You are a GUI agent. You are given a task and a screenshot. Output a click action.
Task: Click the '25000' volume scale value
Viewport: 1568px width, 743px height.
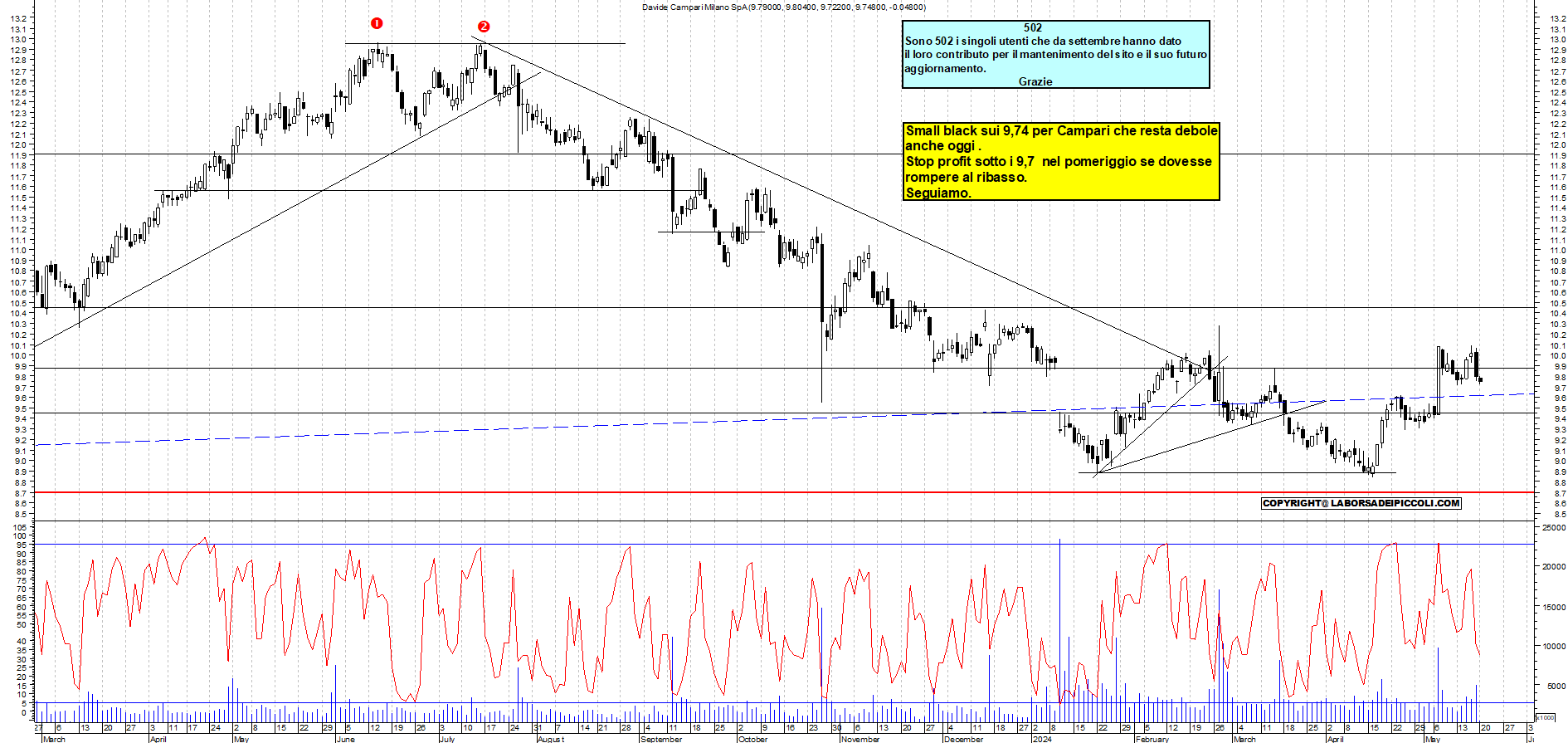1553,527
